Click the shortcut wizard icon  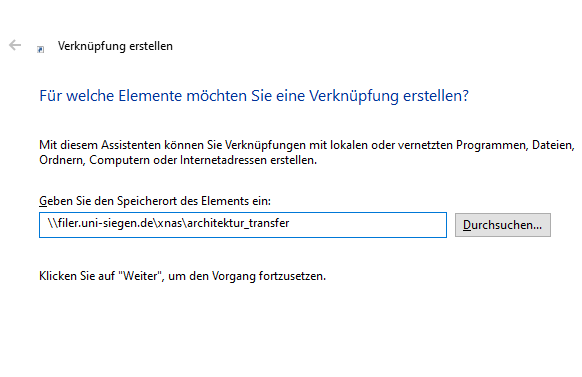click(40, 49)
